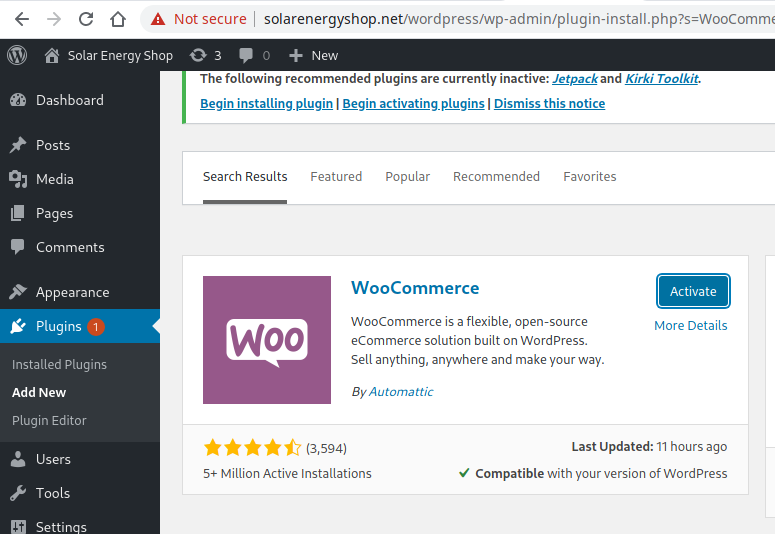
Task: Open the 3 pending updates icon
Action: tap(206, 55)
